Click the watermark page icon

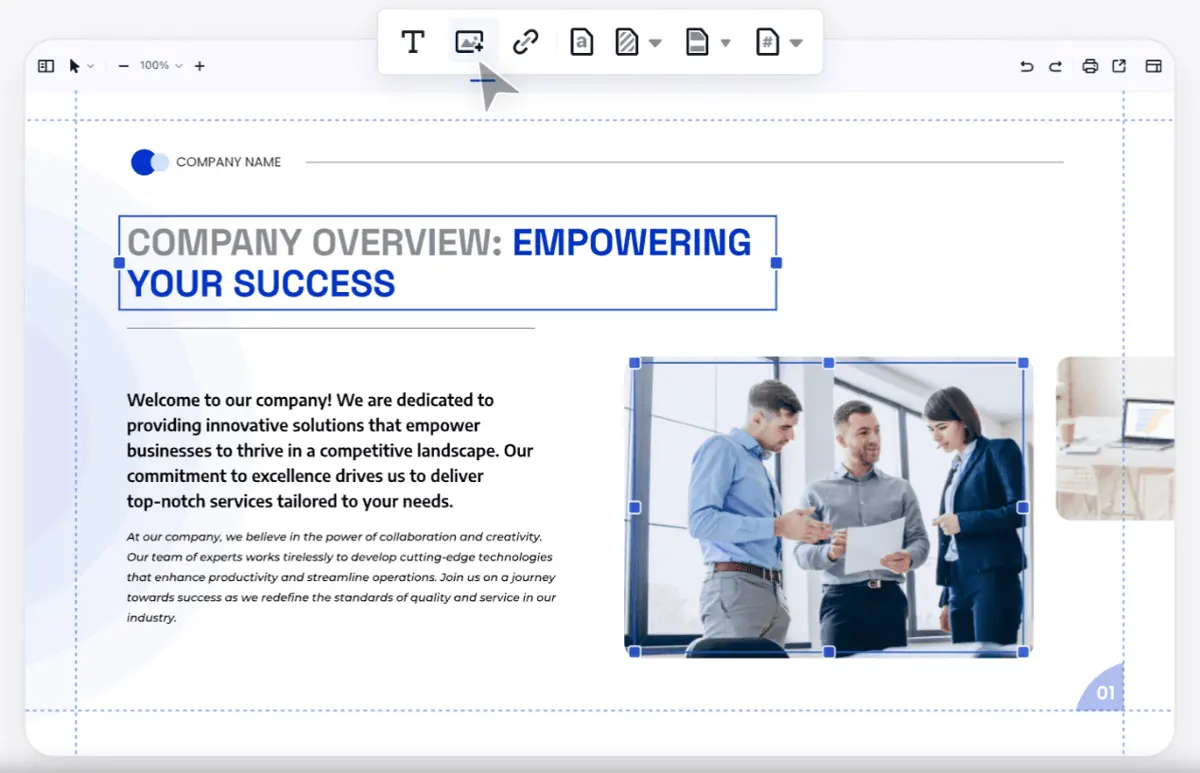click(x=582, y=42)
